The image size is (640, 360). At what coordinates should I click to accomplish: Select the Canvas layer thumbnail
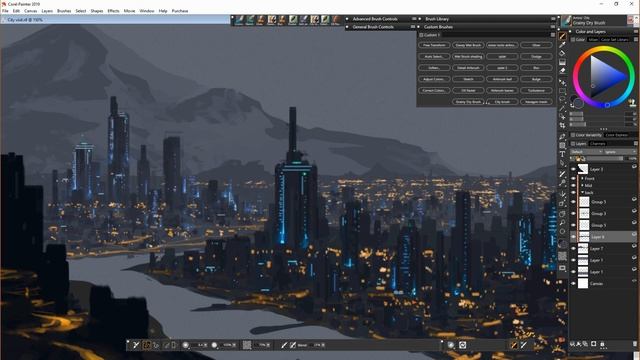[x=584, y=284]
